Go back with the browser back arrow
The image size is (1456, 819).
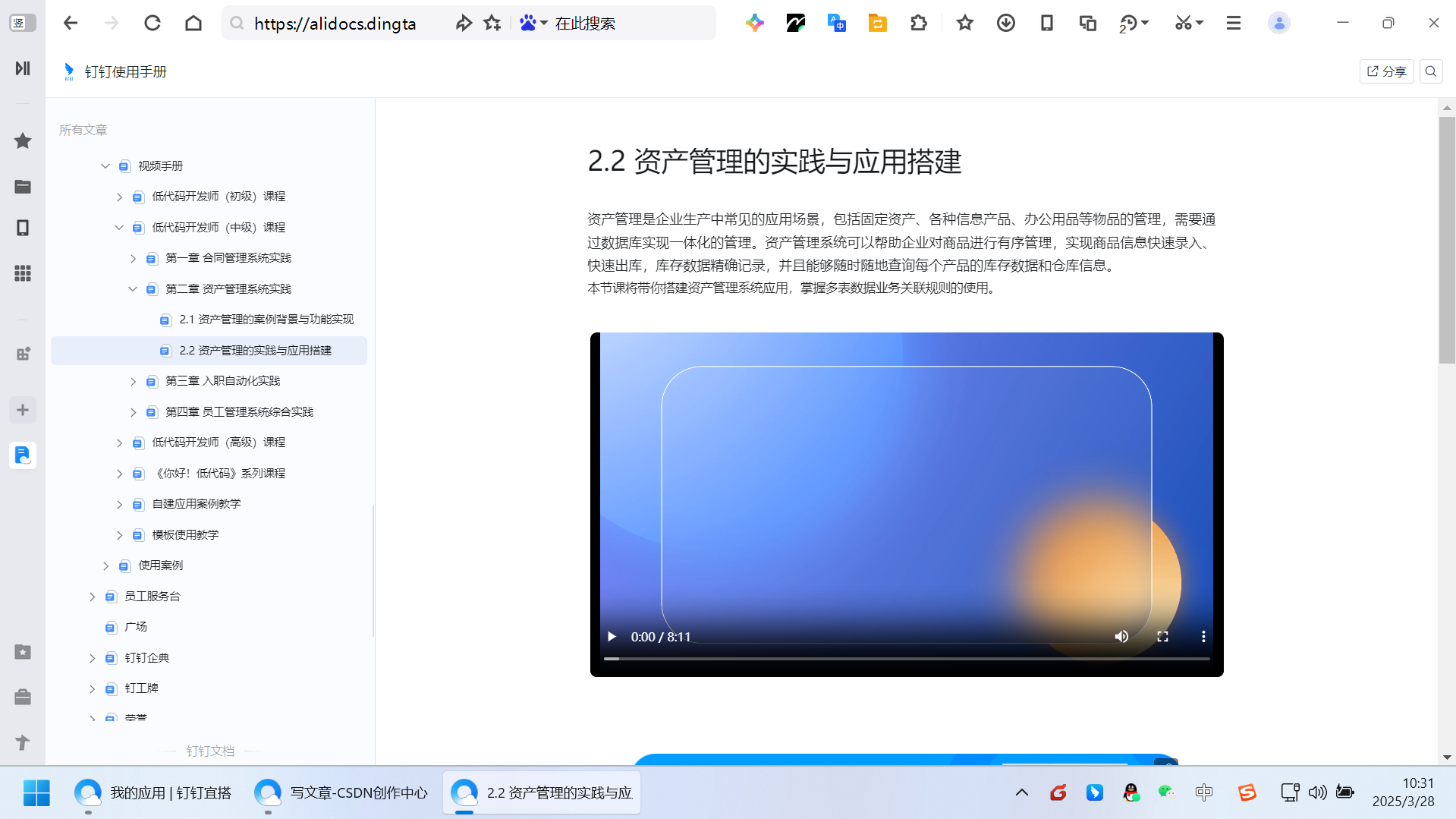(71, 23)
